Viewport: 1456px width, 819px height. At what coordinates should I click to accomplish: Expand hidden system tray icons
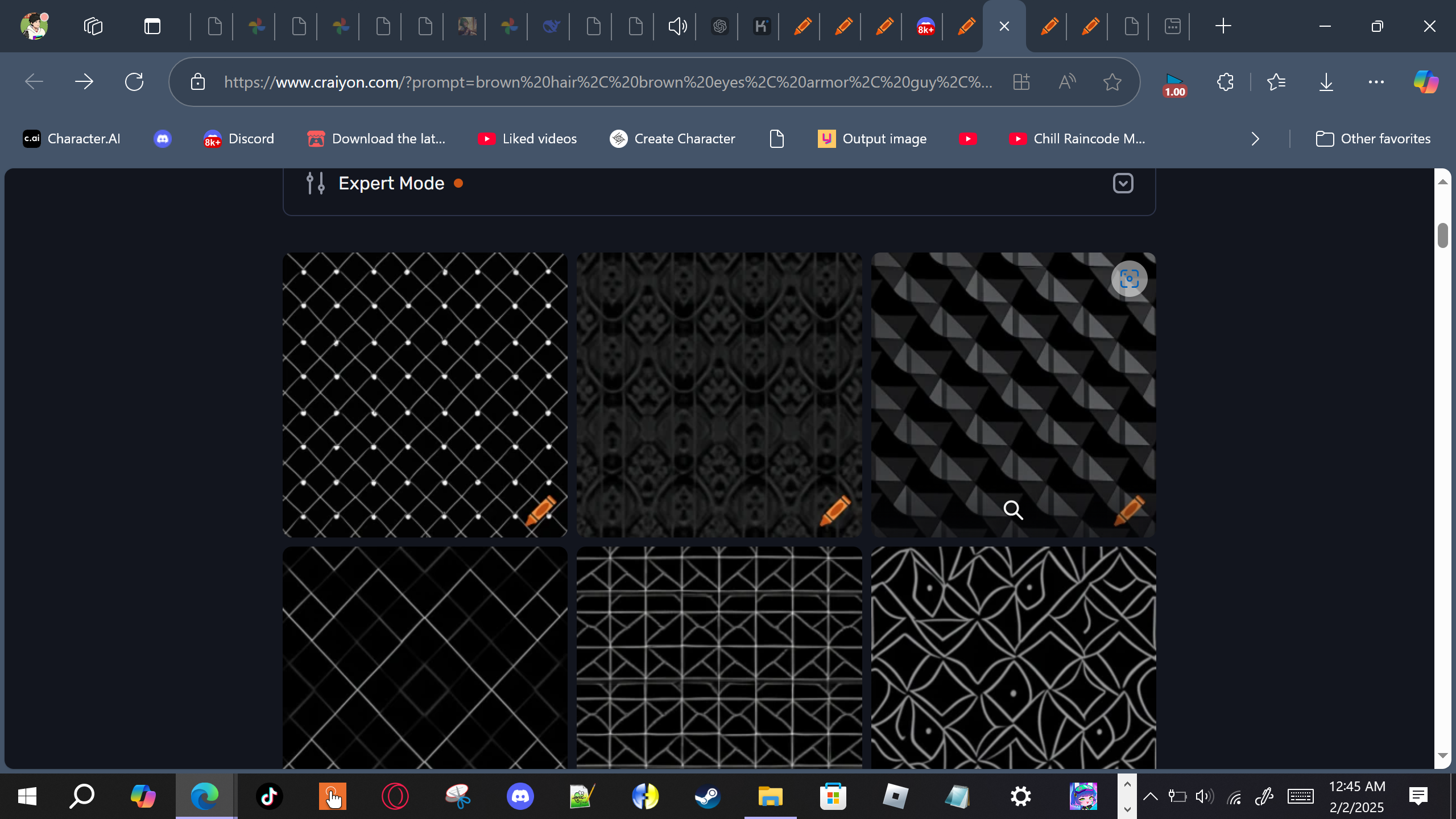(1150, 796)
